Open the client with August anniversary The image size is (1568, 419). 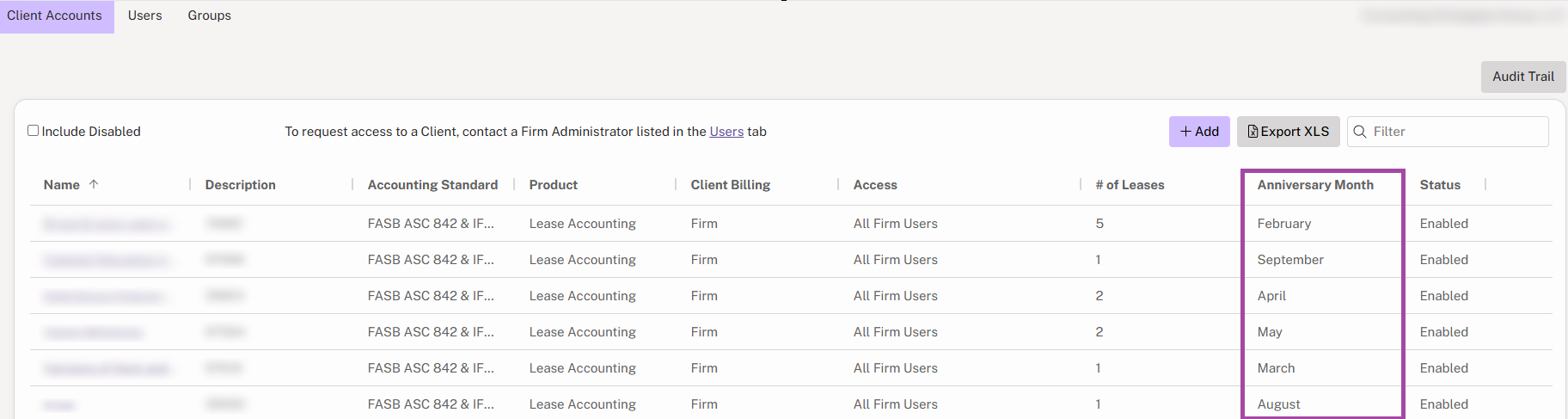point(59,404)
